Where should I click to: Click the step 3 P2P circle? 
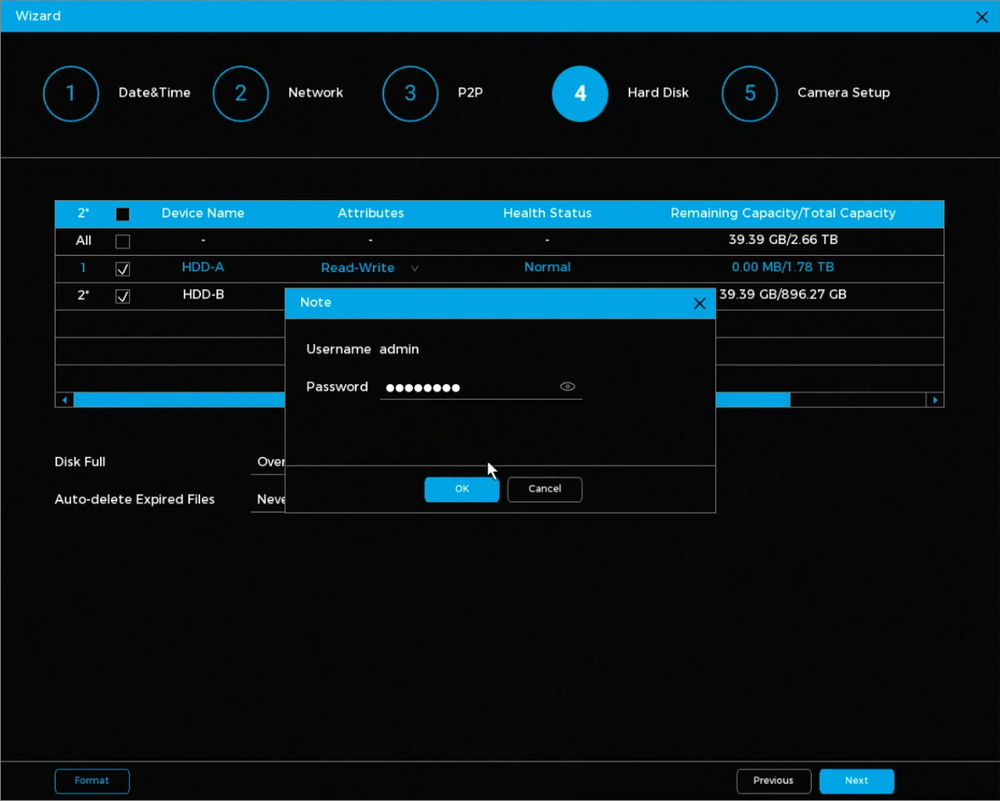pos(410,93)
